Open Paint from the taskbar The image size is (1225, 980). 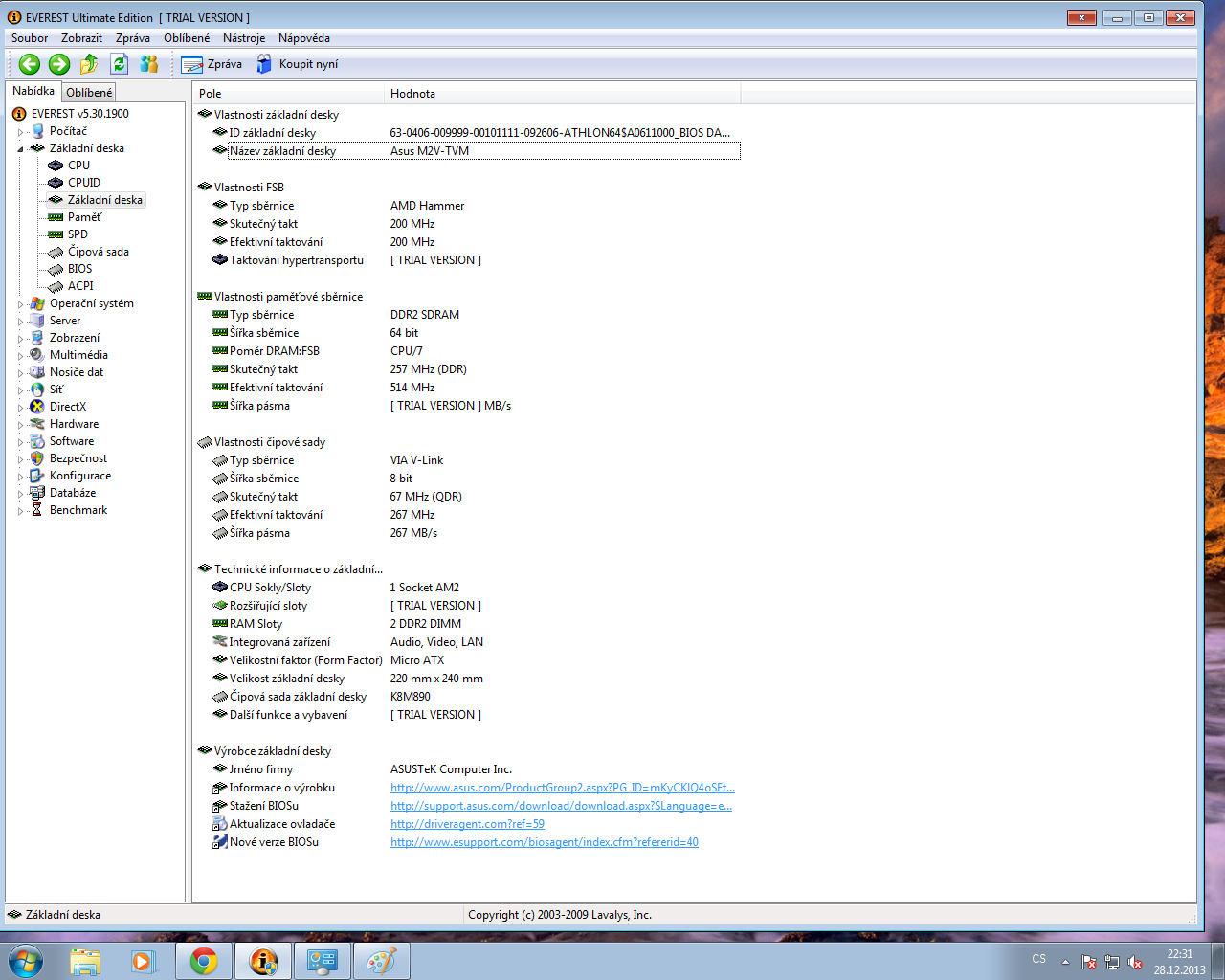(x=382, y=961)
